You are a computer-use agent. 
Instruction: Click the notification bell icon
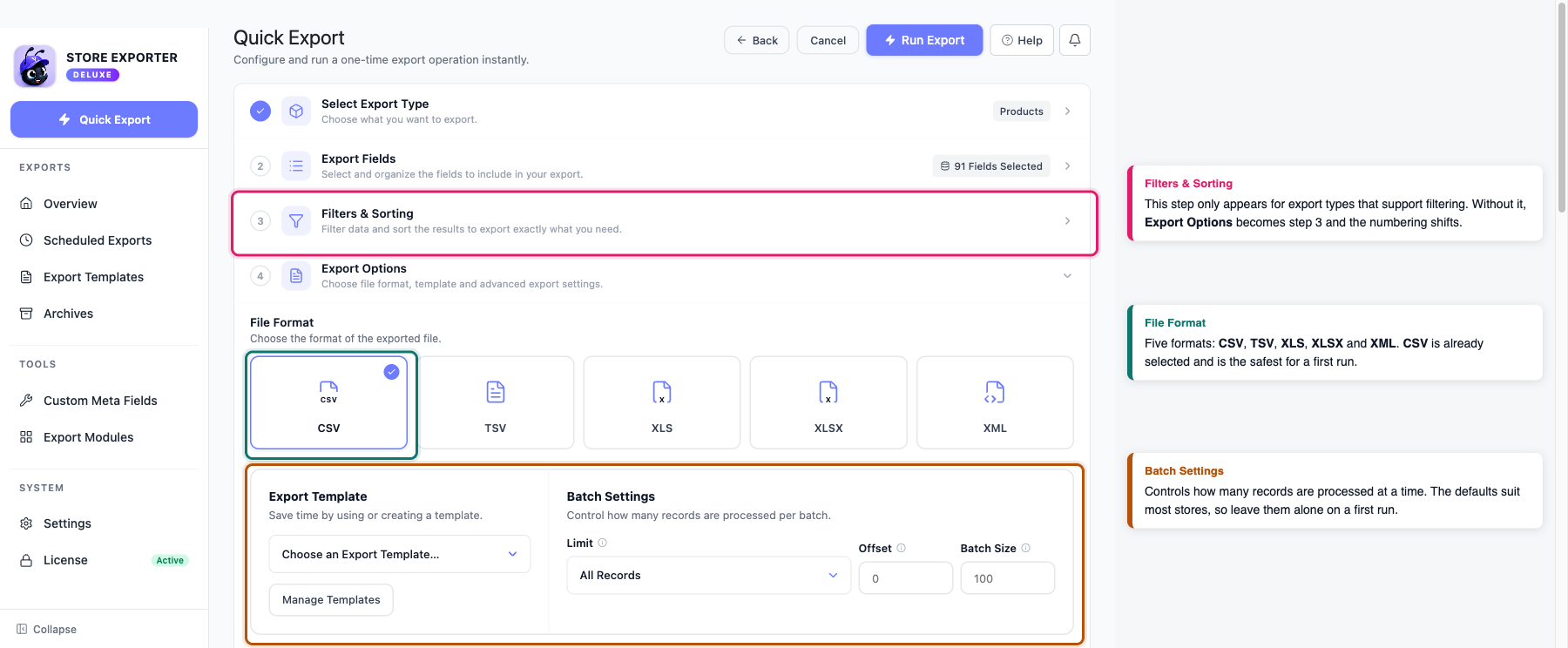[x=1074, y=40]
